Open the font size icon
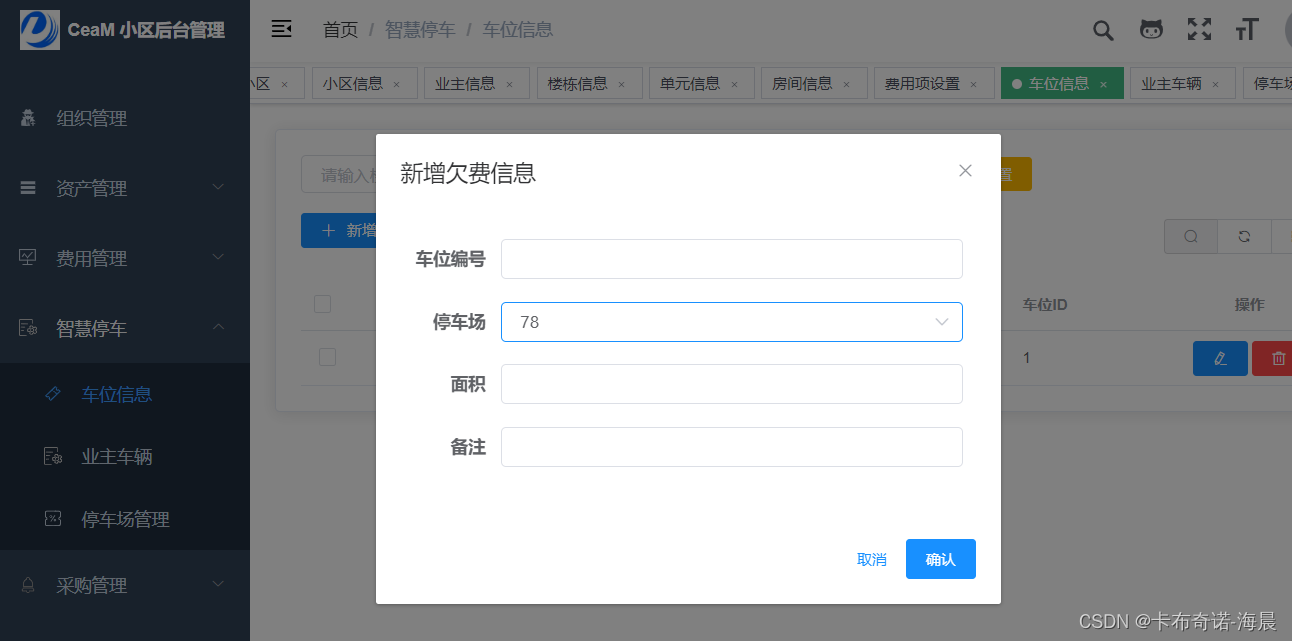 [1246, 30]
